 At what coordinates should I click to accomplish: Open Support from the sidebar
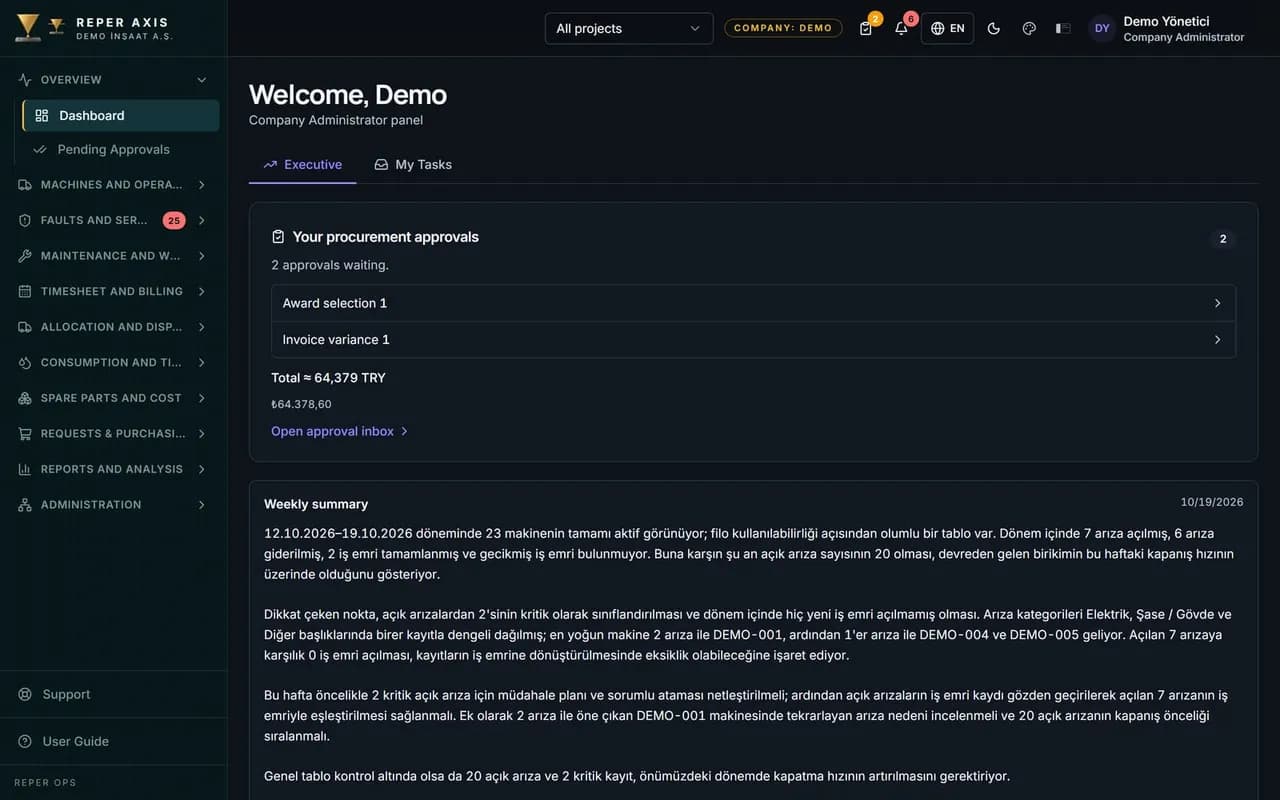click(114, 694)
